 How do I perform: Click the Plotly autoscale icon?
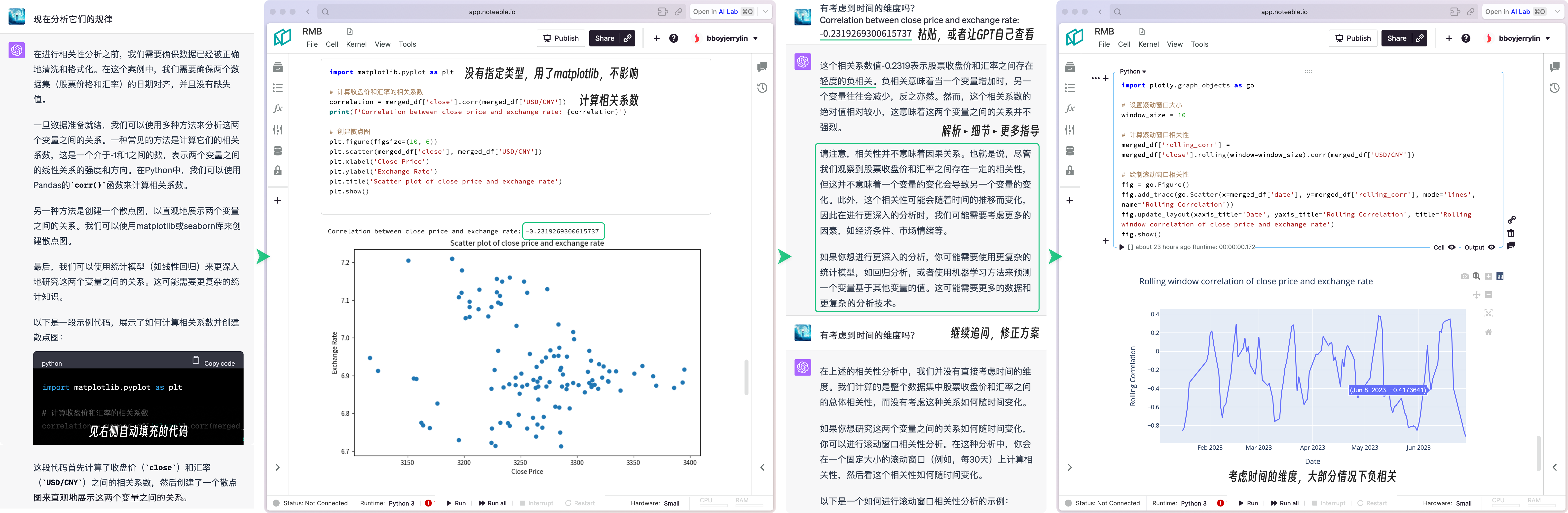tap(1488, 313)
